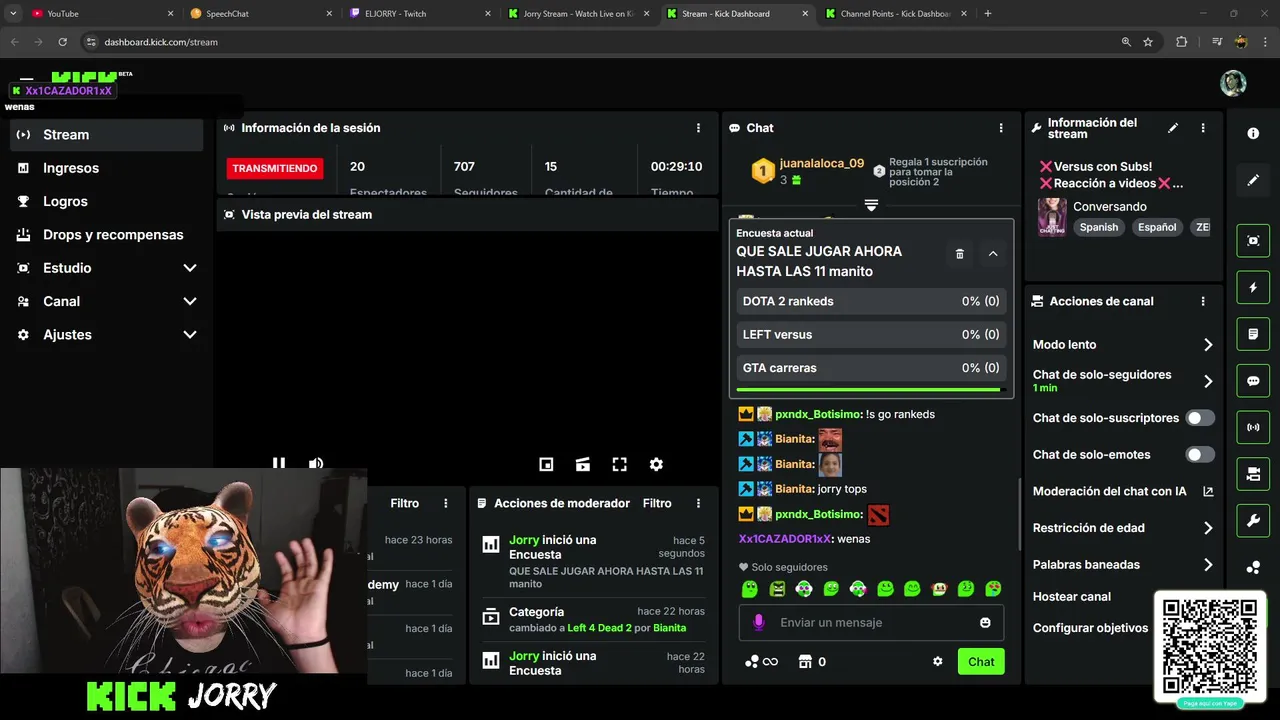The height and width of the screenshot is (720, 1280).
Task: Bookmark the page with the star icon
Action: point(1148,42)
